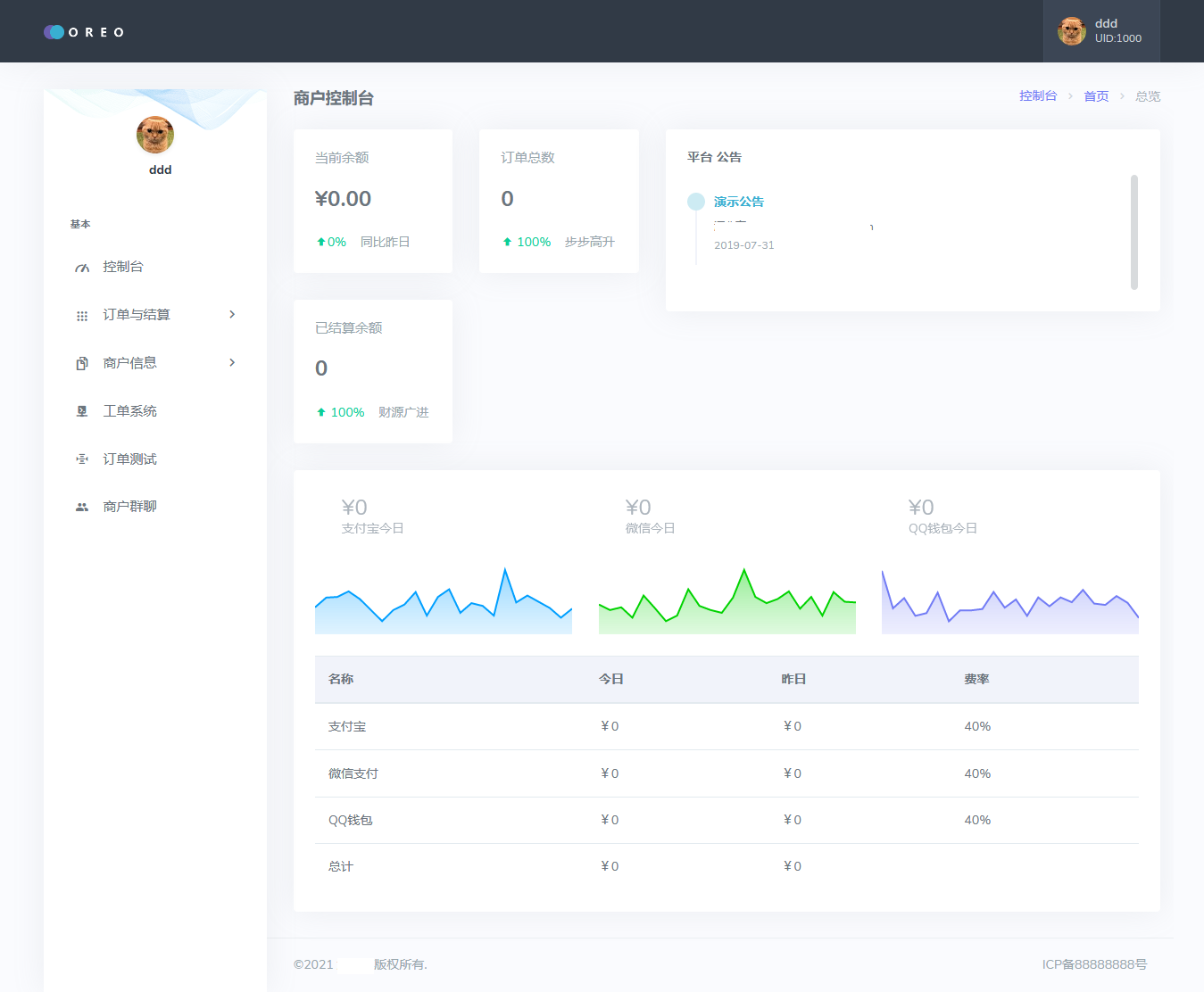
Task: Click the user avatar in top header
Action: tap(1071, 31)
